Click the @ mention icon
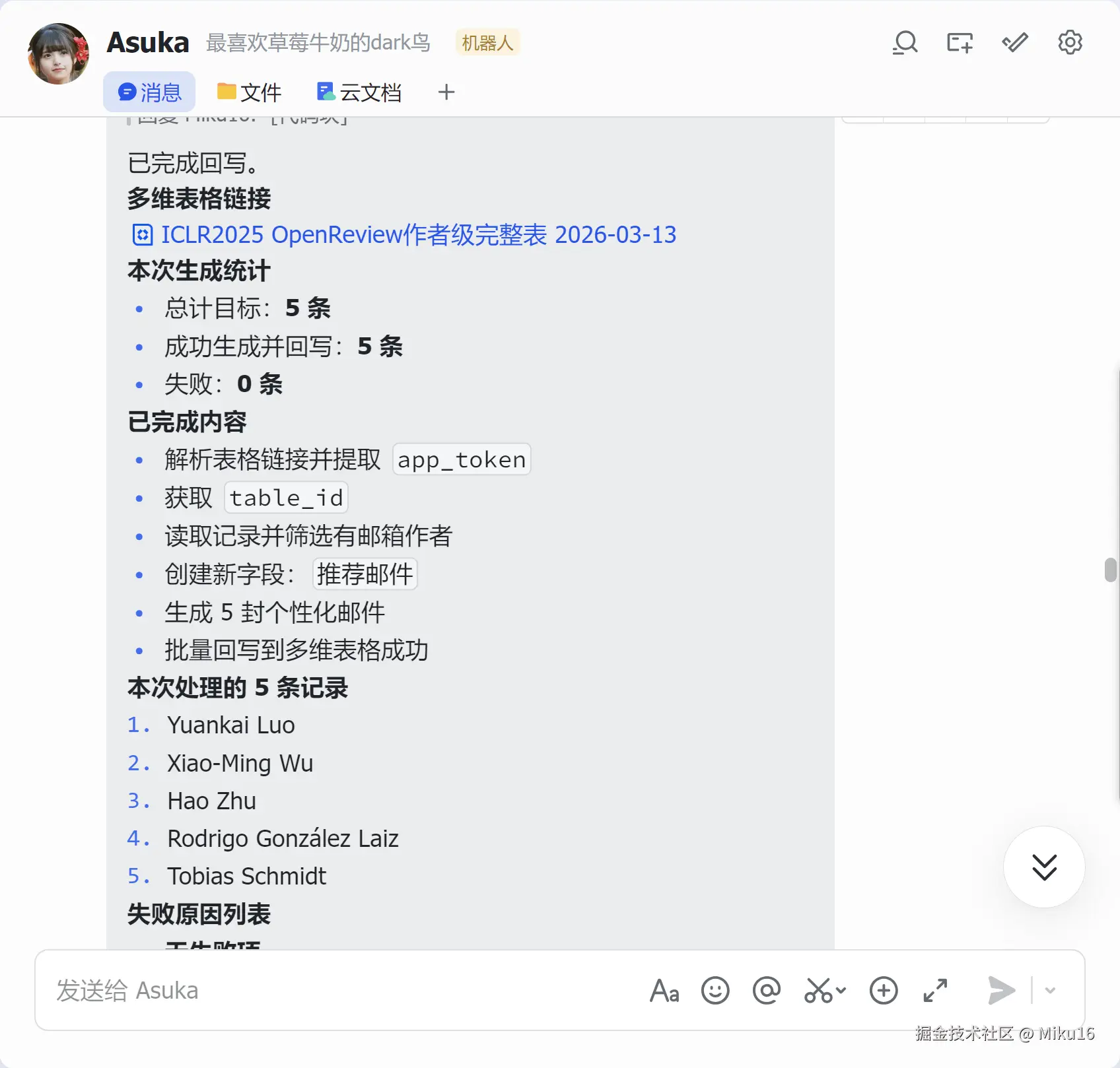Screen dimensions: 1120x1068 767,991
